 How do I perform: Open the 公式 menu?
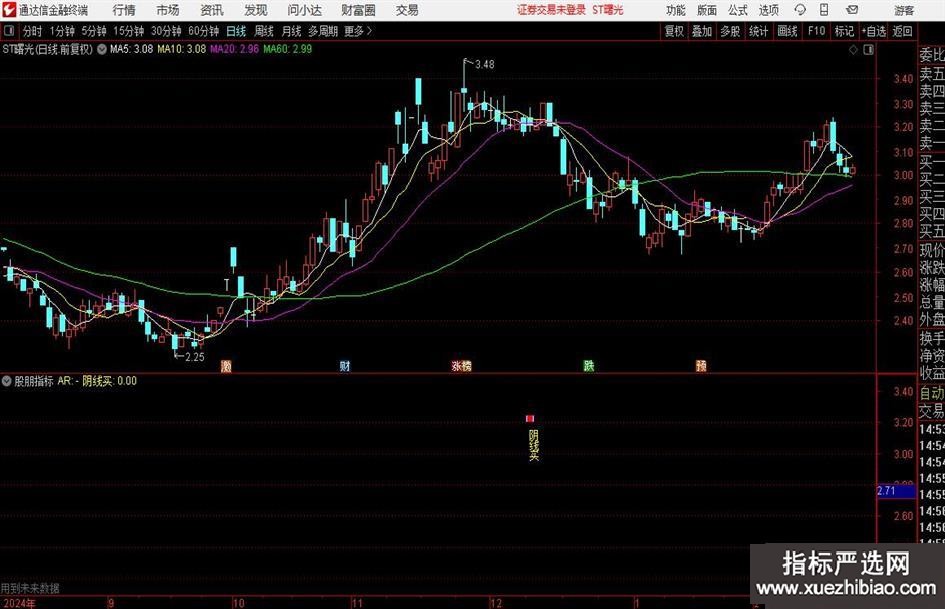737,10
